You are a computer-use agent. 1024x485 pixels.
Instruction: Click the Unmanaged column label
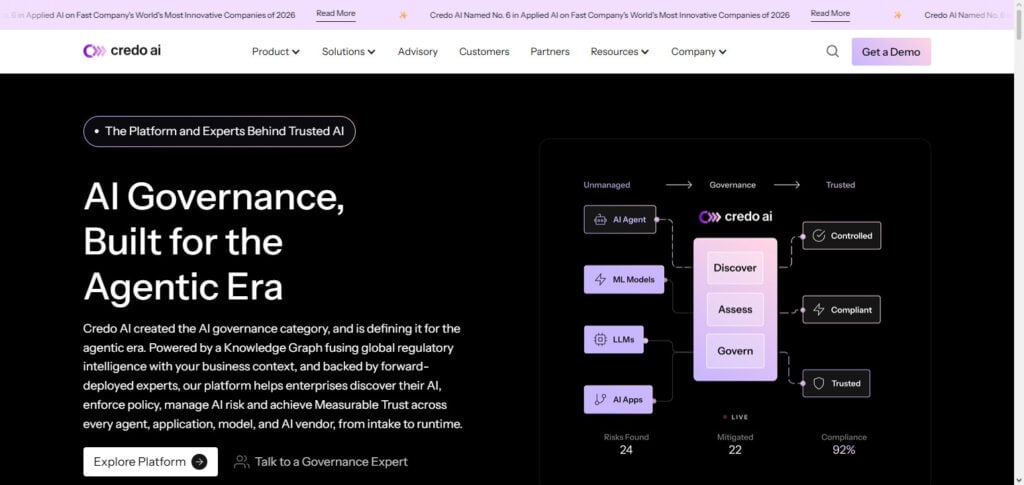coord(607,185)
